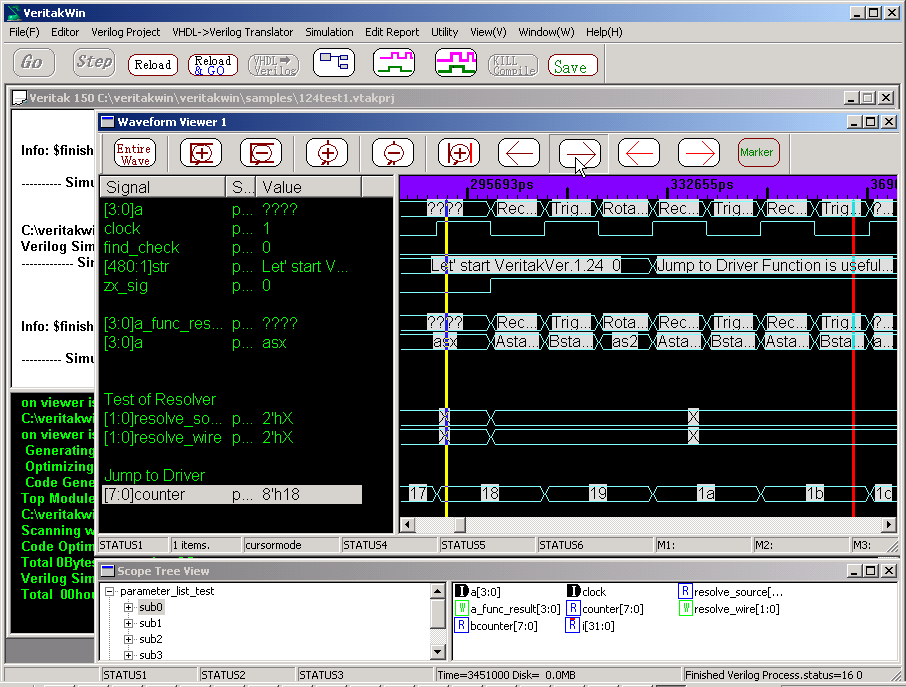This screenshot has height=687, width=906.
Task: Click the scope tree scrollbar up arrow
Action: pyautogui.click(x=437, y=591)
